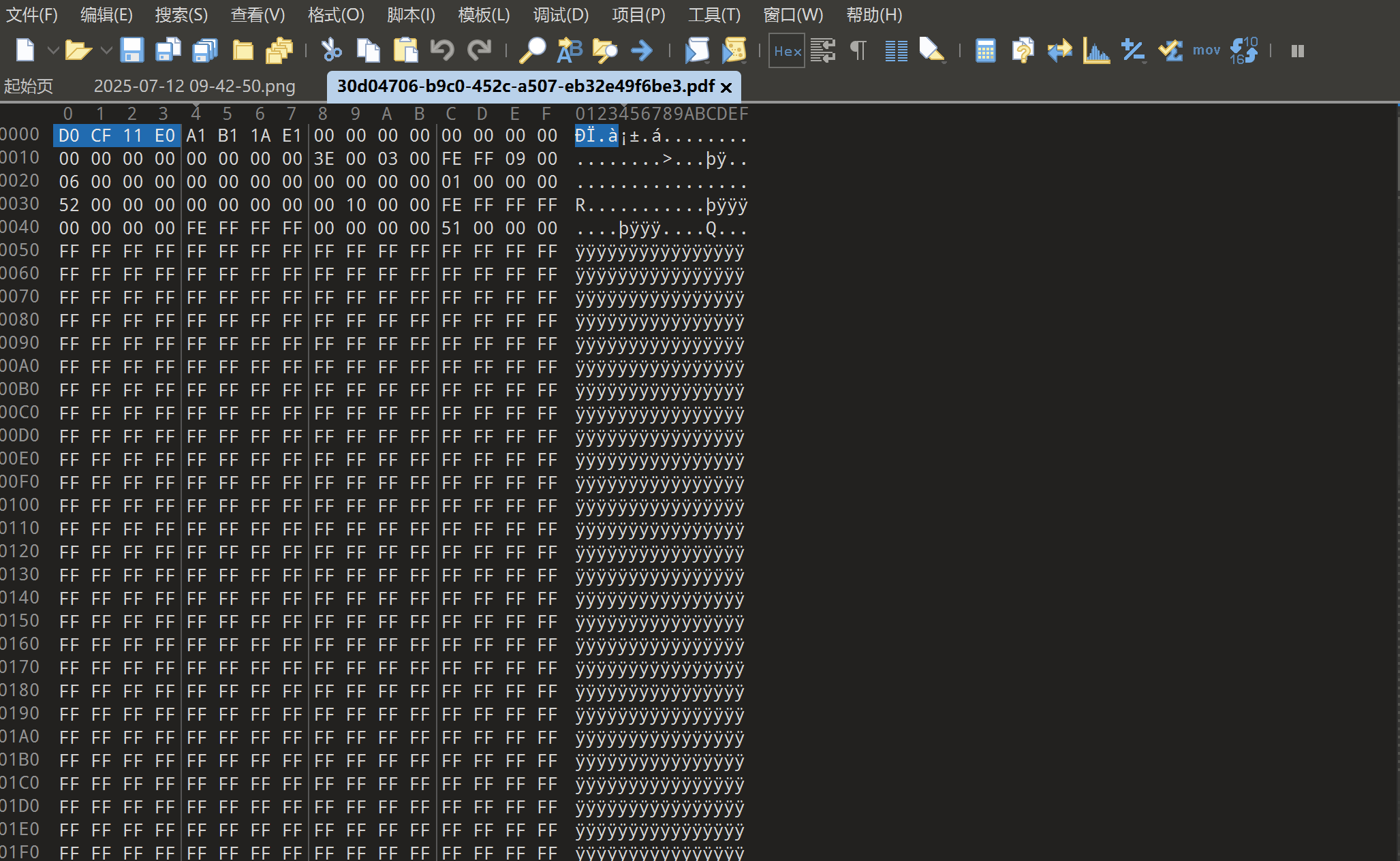Open the 模板(L) menu

tap(484, 15)
